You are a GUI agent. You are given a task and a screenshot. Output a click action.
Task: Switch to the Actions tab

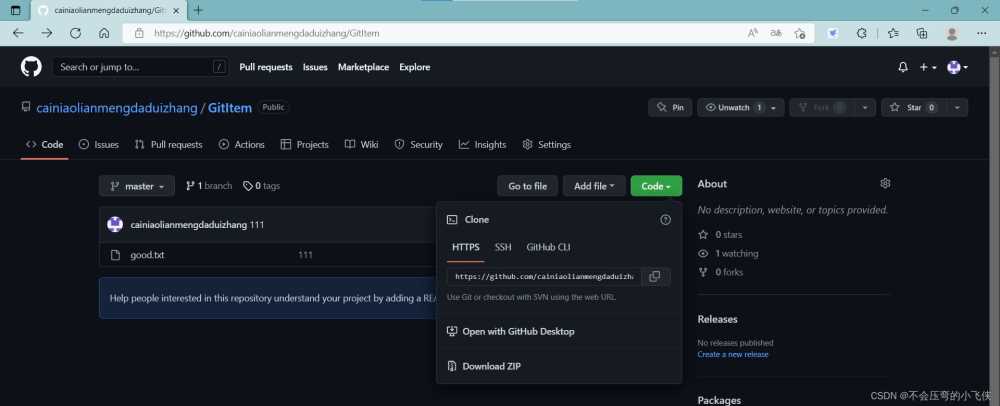pos(242,145)
